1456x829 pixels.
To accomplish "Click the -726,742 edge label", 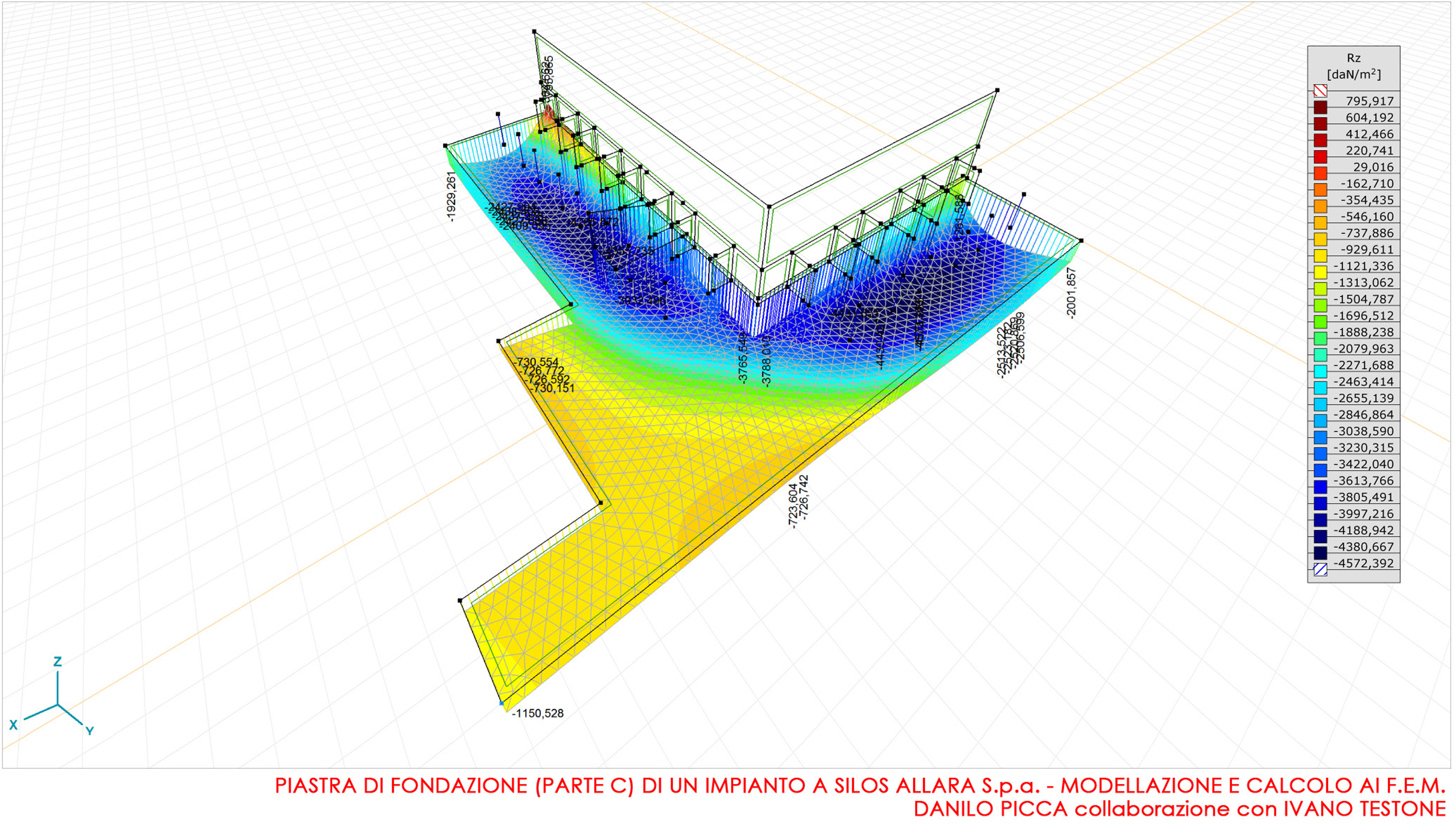I will 804,497.
